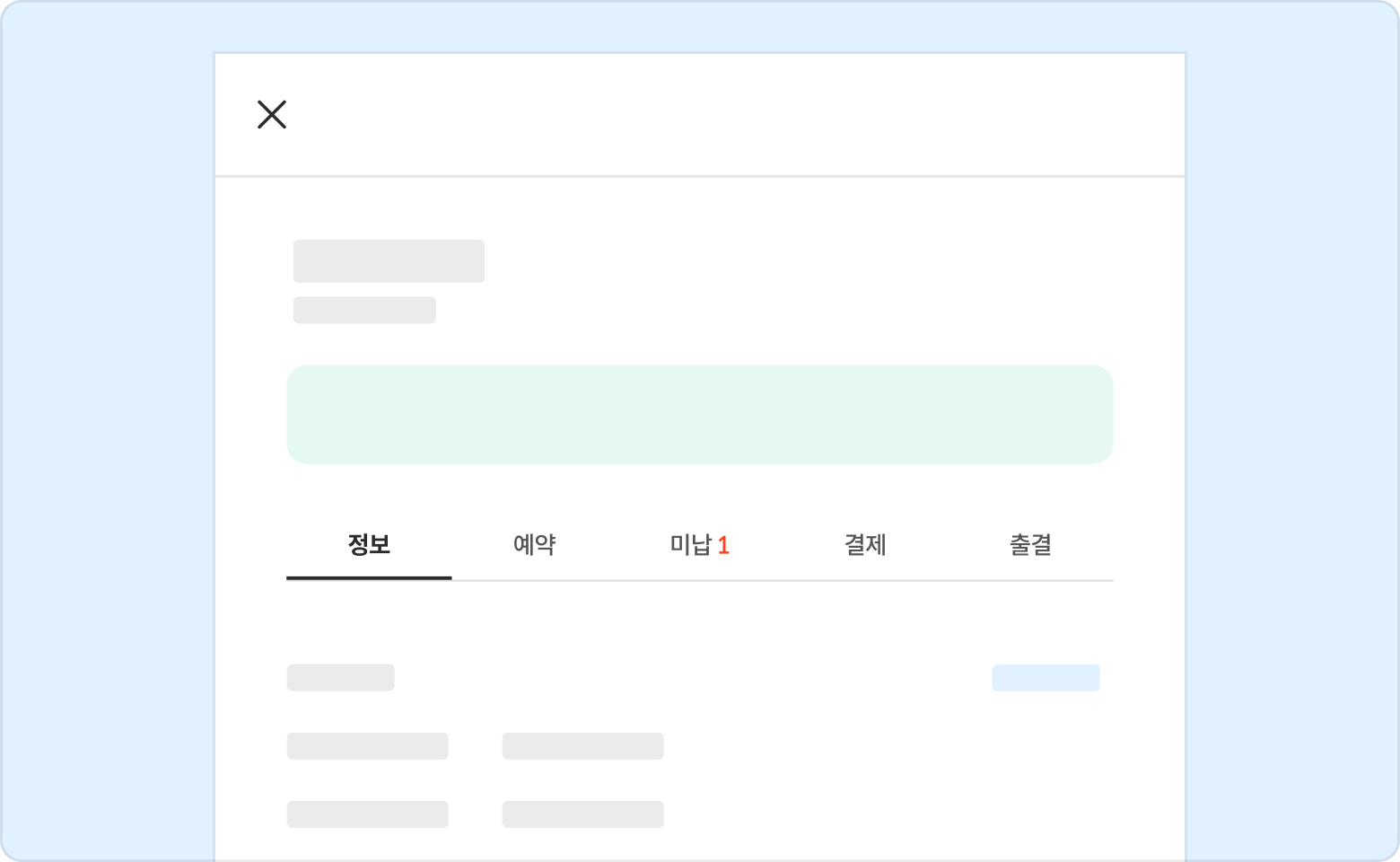The image size is (1400, 862).
Task: Click the white space between 결제 and 출결 tabs
Action: [x=948, y=545]
